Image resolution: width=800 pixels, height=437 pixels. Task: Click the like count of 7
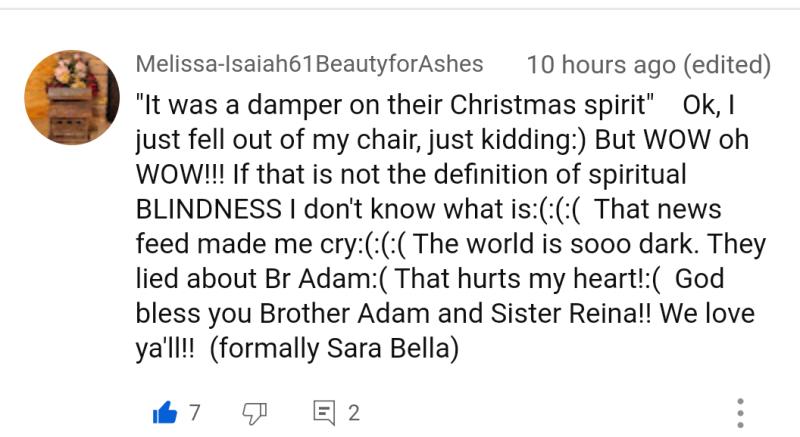coord(194,412)
